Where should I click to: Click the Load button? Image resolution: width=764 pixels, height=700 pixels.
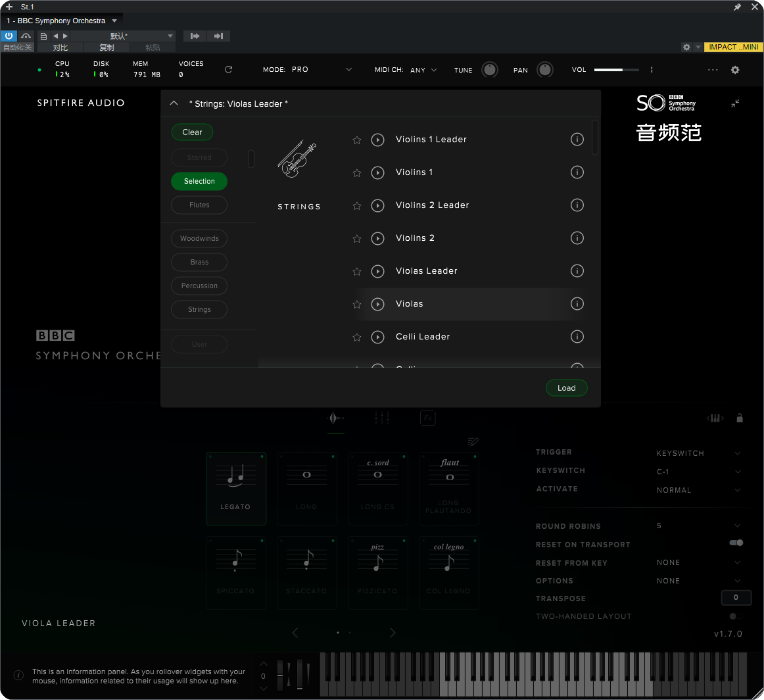coord(566,388)
